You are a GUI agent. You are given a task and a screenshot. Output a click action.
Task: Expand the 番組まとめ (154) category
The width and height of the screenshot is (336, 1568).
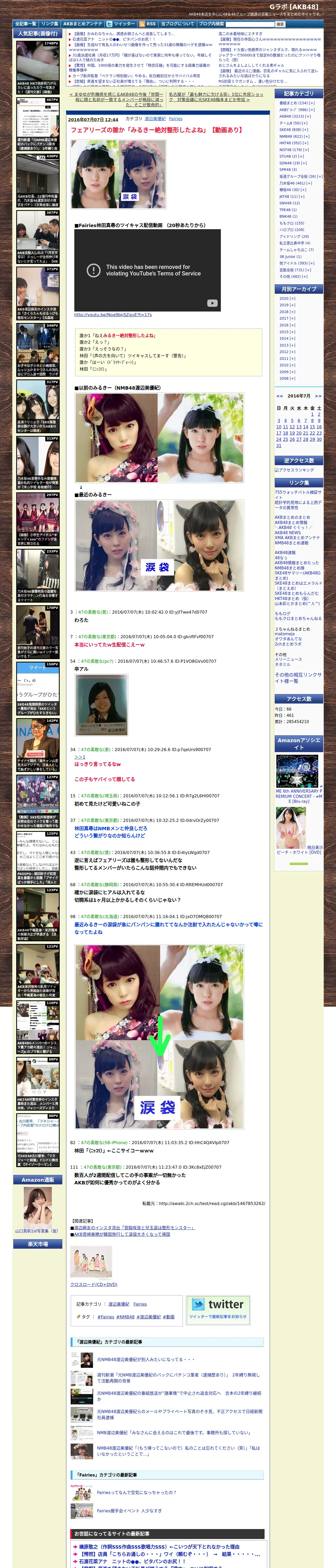click(x=312, y=103)
